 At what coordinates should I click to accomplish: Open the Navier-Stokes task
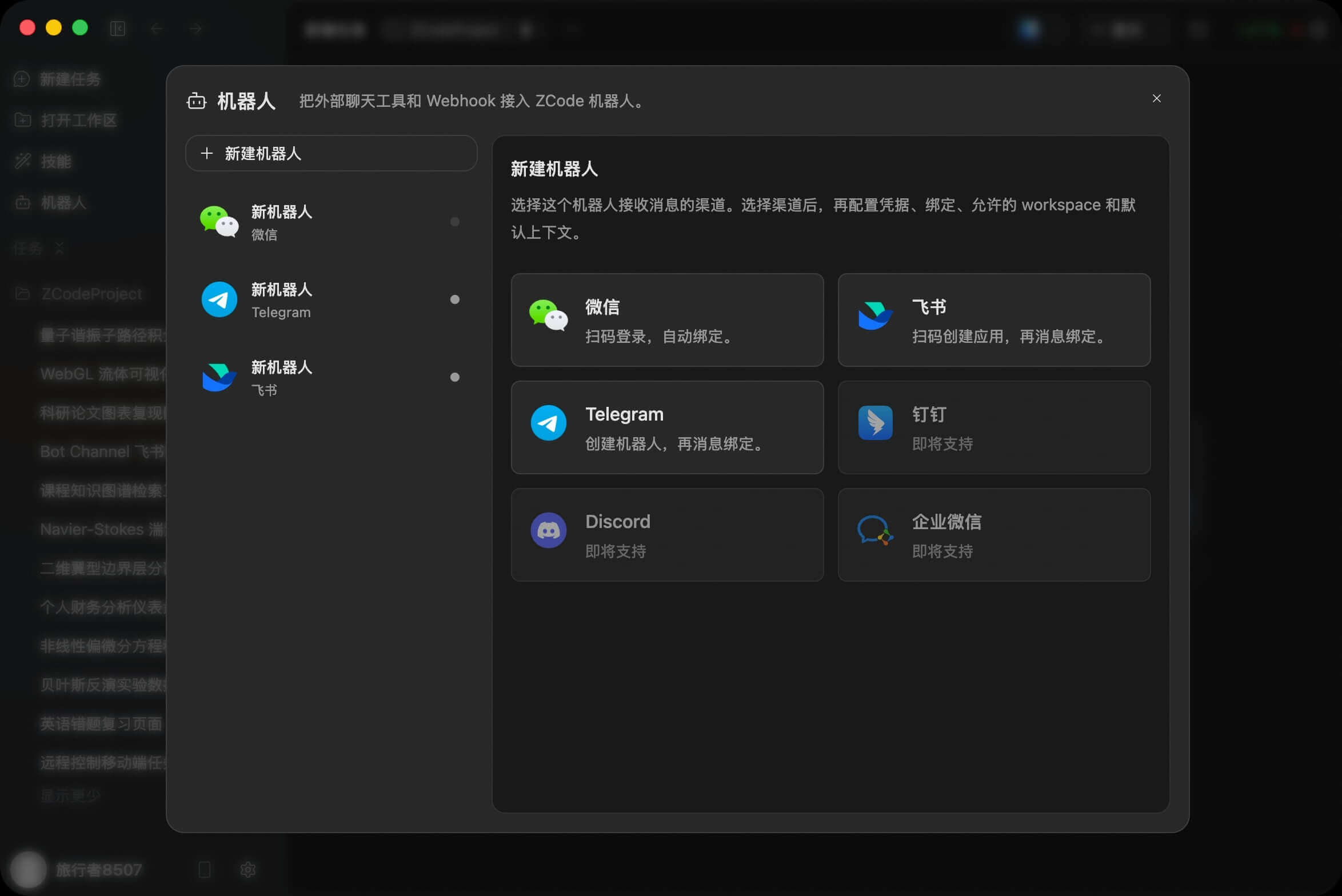[103, 529]
